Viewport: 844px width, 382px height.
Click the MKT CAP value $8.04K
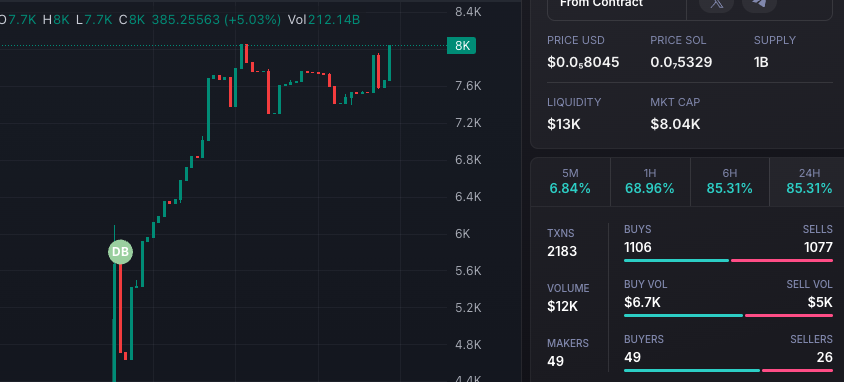[x=675, y=124]
